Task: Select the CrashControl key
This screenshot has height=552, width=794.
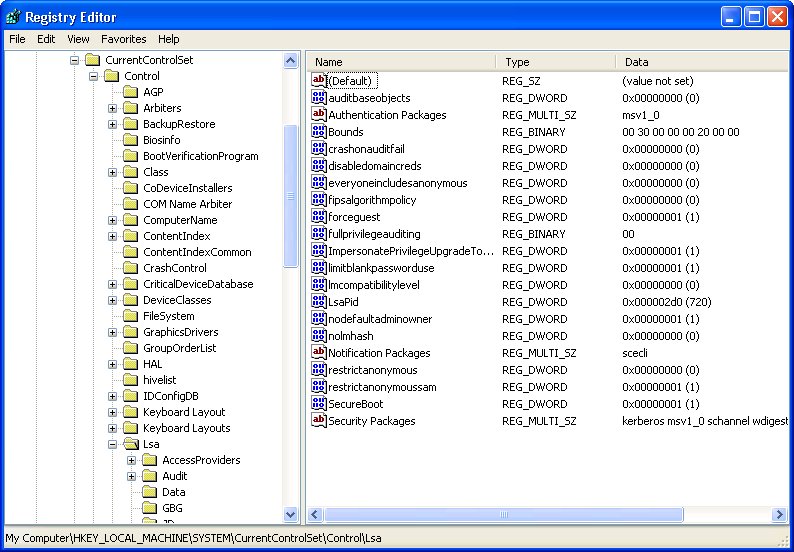Action: [x=175, y=268]
